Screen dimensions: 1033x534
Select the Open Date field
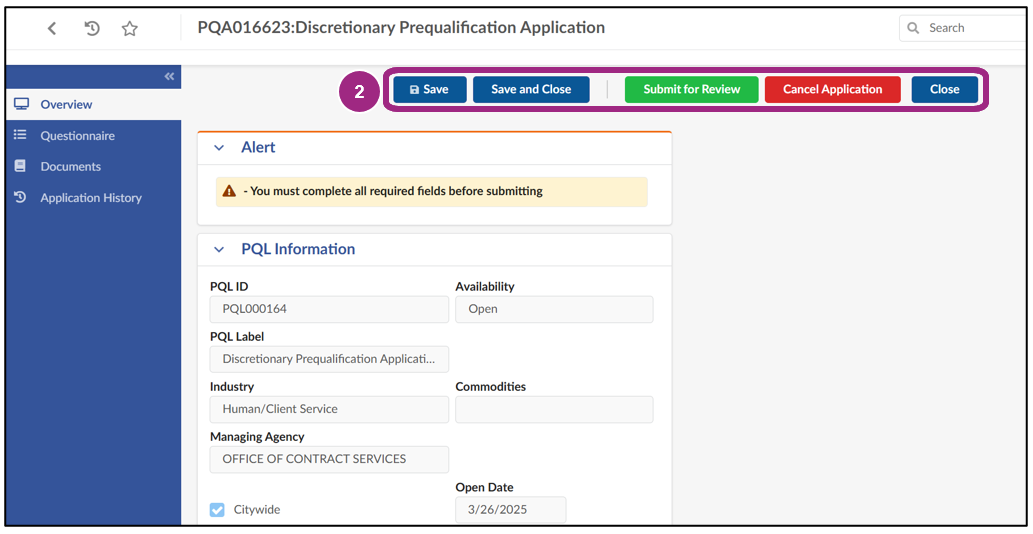510,510
